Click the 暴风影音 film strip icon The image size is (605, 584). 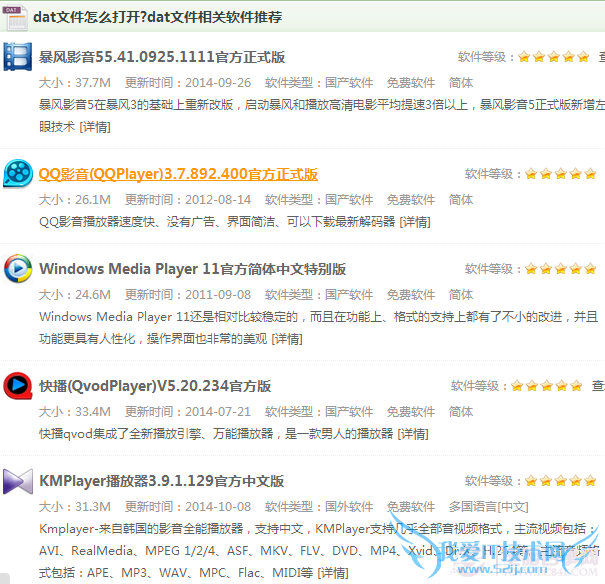(18, 57)
